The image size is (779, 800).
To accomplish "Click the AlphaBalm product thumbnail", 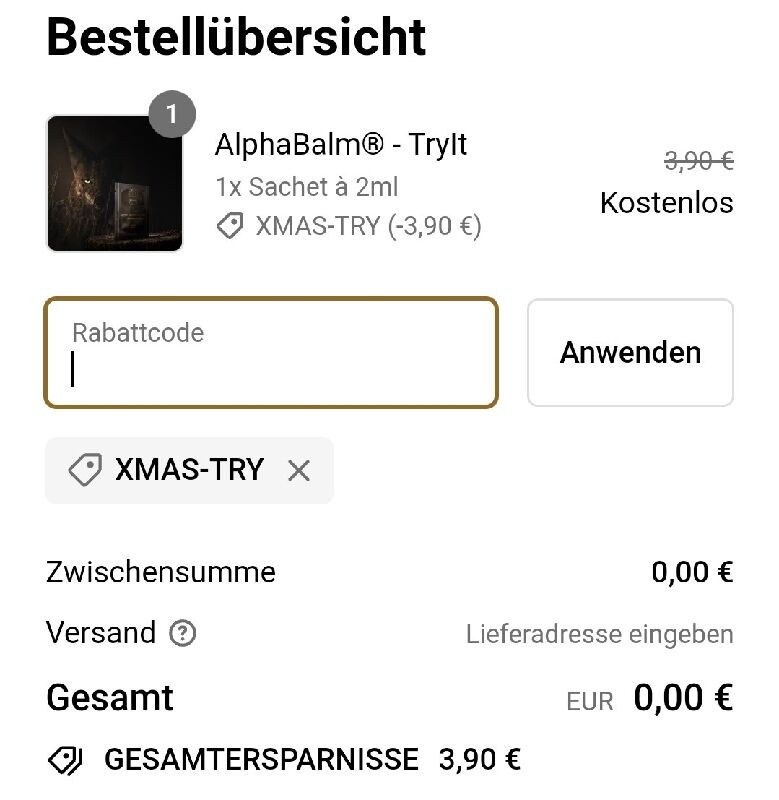I will coord(114,183).
